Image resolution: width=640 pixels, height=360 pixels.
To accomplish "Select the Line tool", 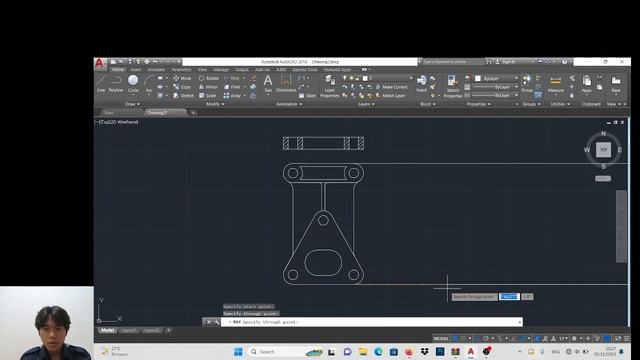I will (101, 83).
